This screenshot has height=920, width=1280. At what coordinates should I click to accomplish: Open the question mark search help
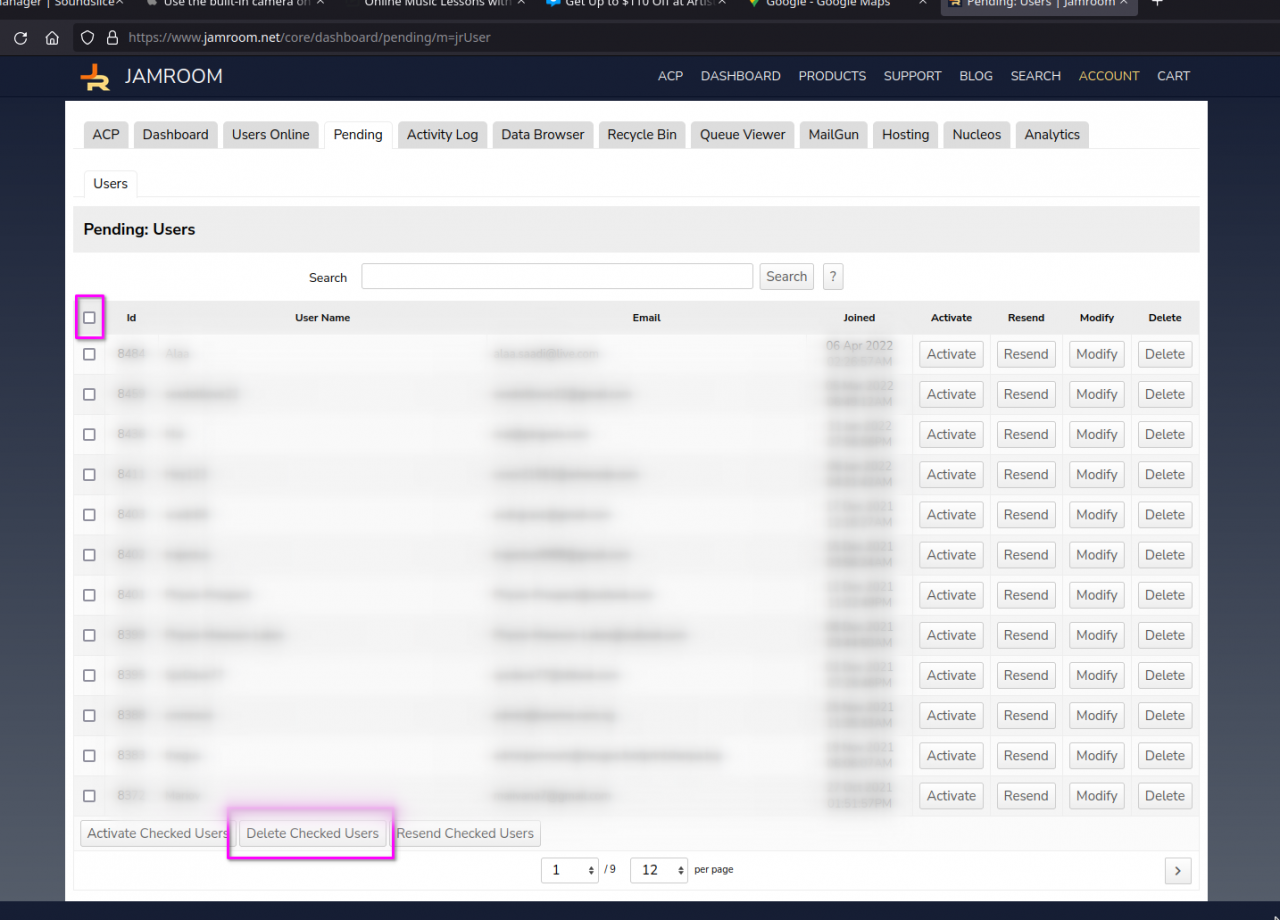coord(832,277)
